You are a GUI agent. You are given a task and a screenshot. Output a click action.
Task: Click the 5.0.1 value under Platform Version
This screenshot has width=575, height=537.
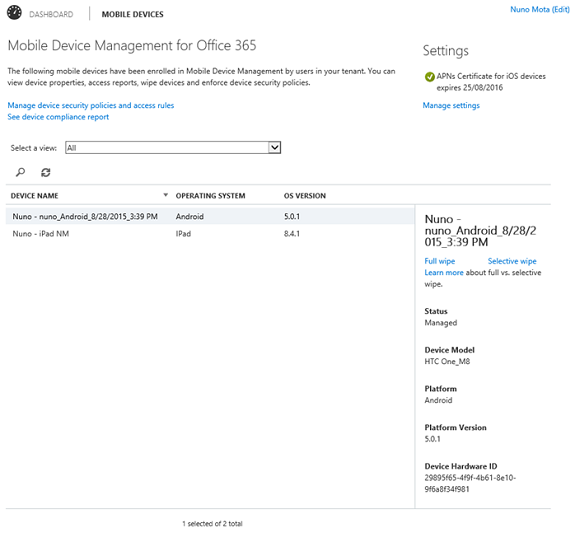tap(432, 439)
